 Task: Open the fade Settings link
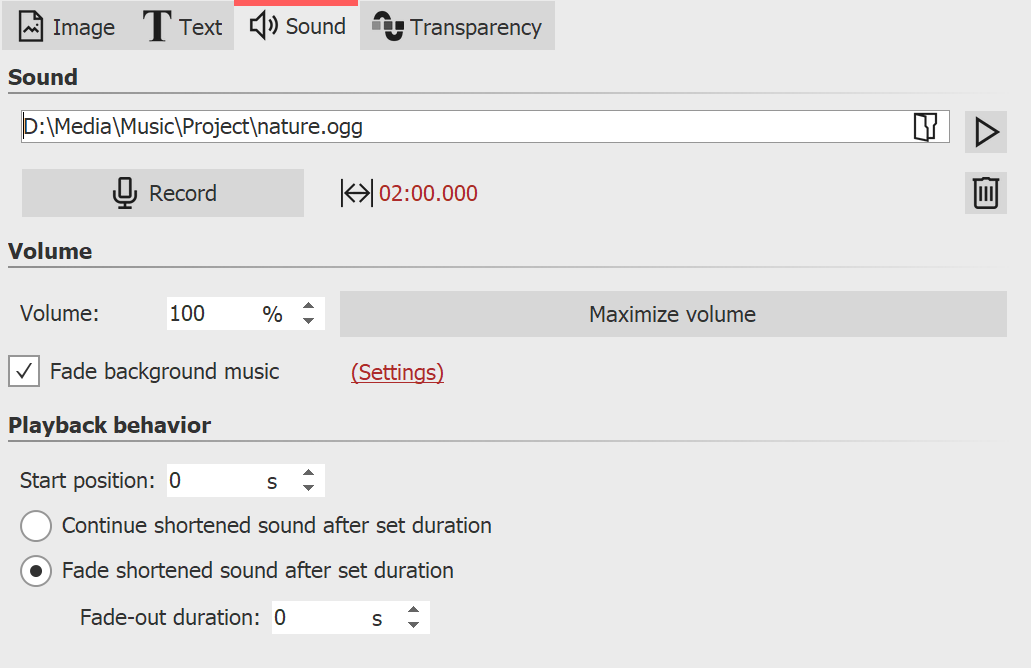click(x=396, y=371)
